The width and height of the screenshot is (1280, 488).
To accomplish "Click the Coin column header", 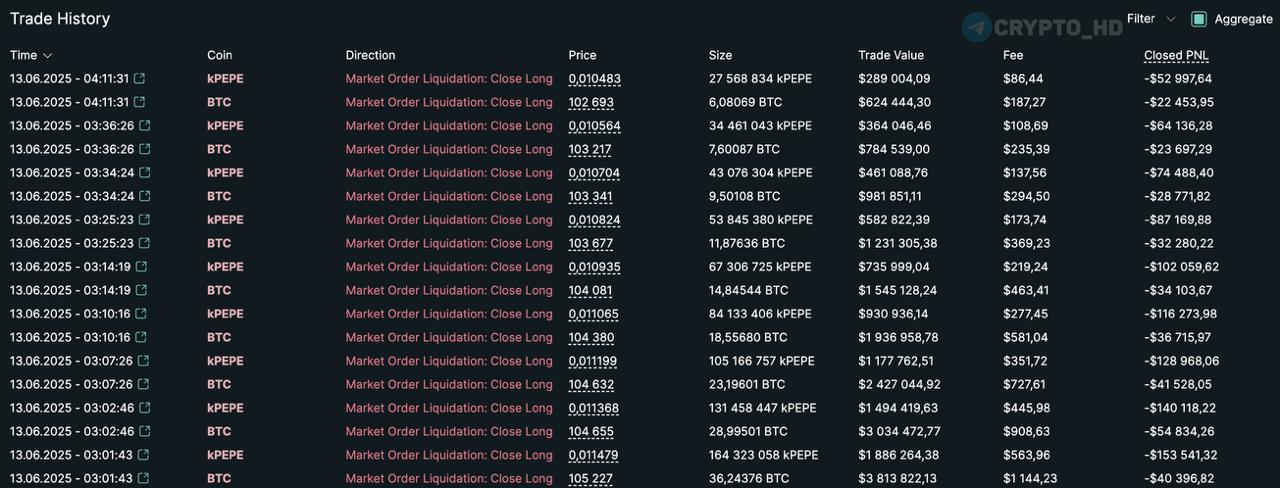I will (220, 55).
